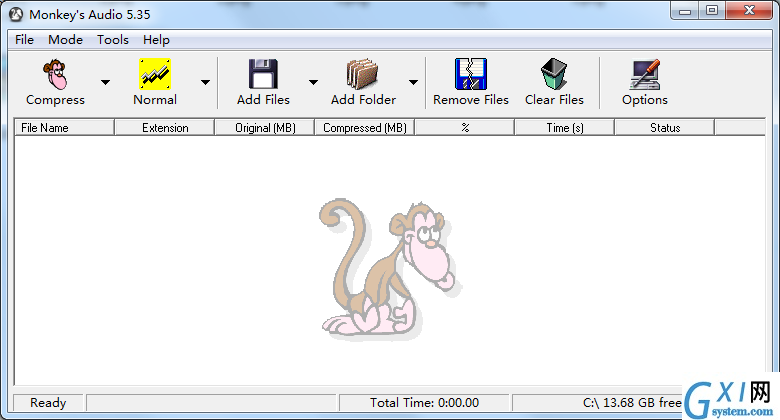Viewport: 780px width, 420px height.
Task: Expand the Add Folder dropdown arrow
Action: point(413,82)
